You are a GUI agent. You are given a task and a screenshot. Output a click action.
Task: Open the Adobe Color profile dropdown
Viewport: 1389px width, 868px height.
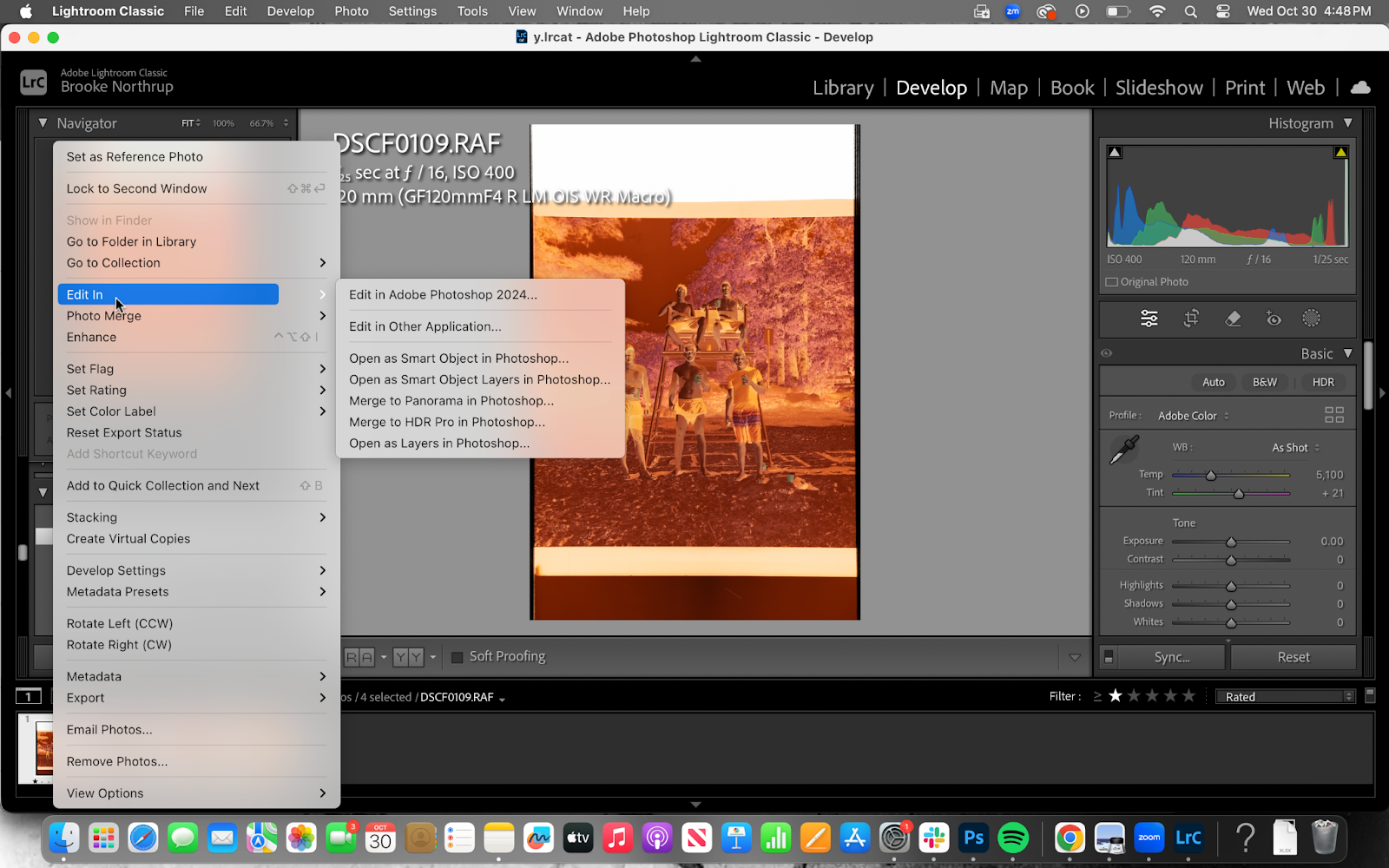(1194, 416)
